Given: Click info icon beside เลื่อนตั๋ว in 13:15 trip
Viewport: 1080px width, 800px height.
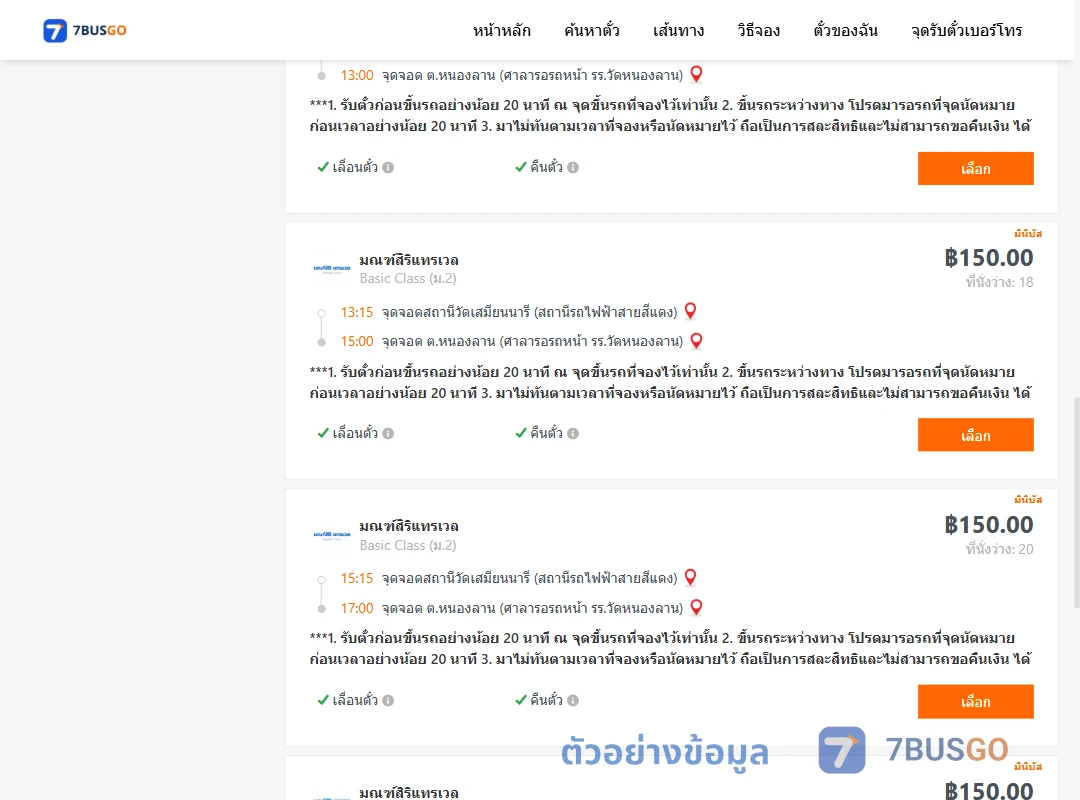Looking at the screenshot, I should (388, 433).
